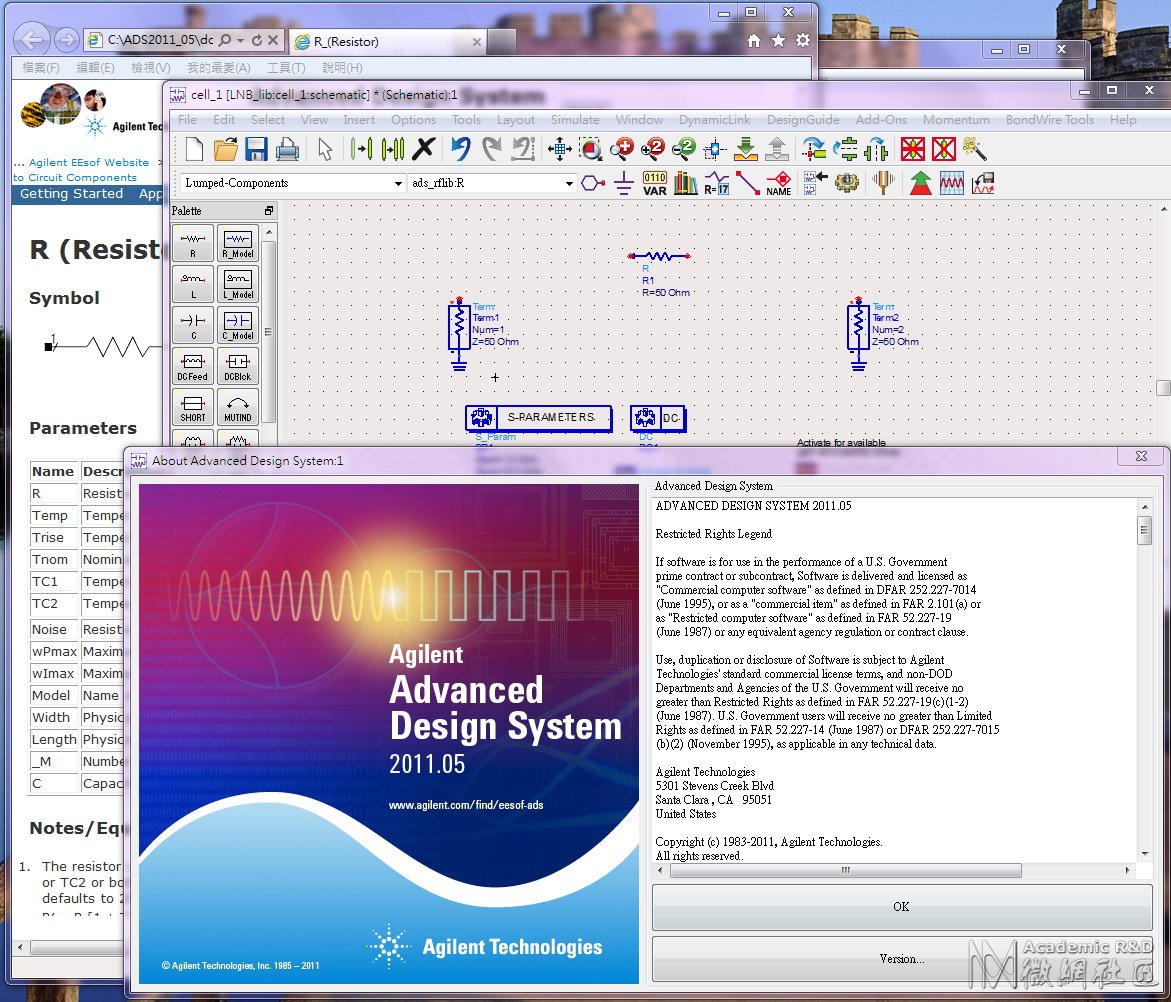This screenshot has width=1171, height=1002.
Task: Click OK in the About dialog
Action: click(901, 906)
